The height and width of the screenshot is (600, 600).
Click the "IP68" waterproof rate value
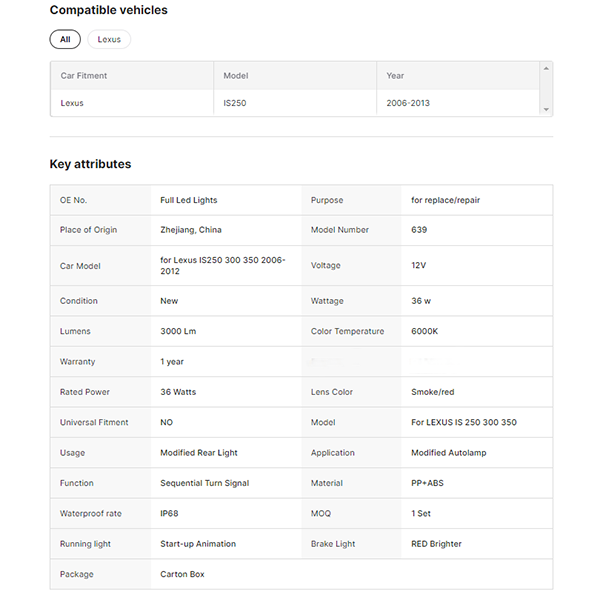click(171, 514)
